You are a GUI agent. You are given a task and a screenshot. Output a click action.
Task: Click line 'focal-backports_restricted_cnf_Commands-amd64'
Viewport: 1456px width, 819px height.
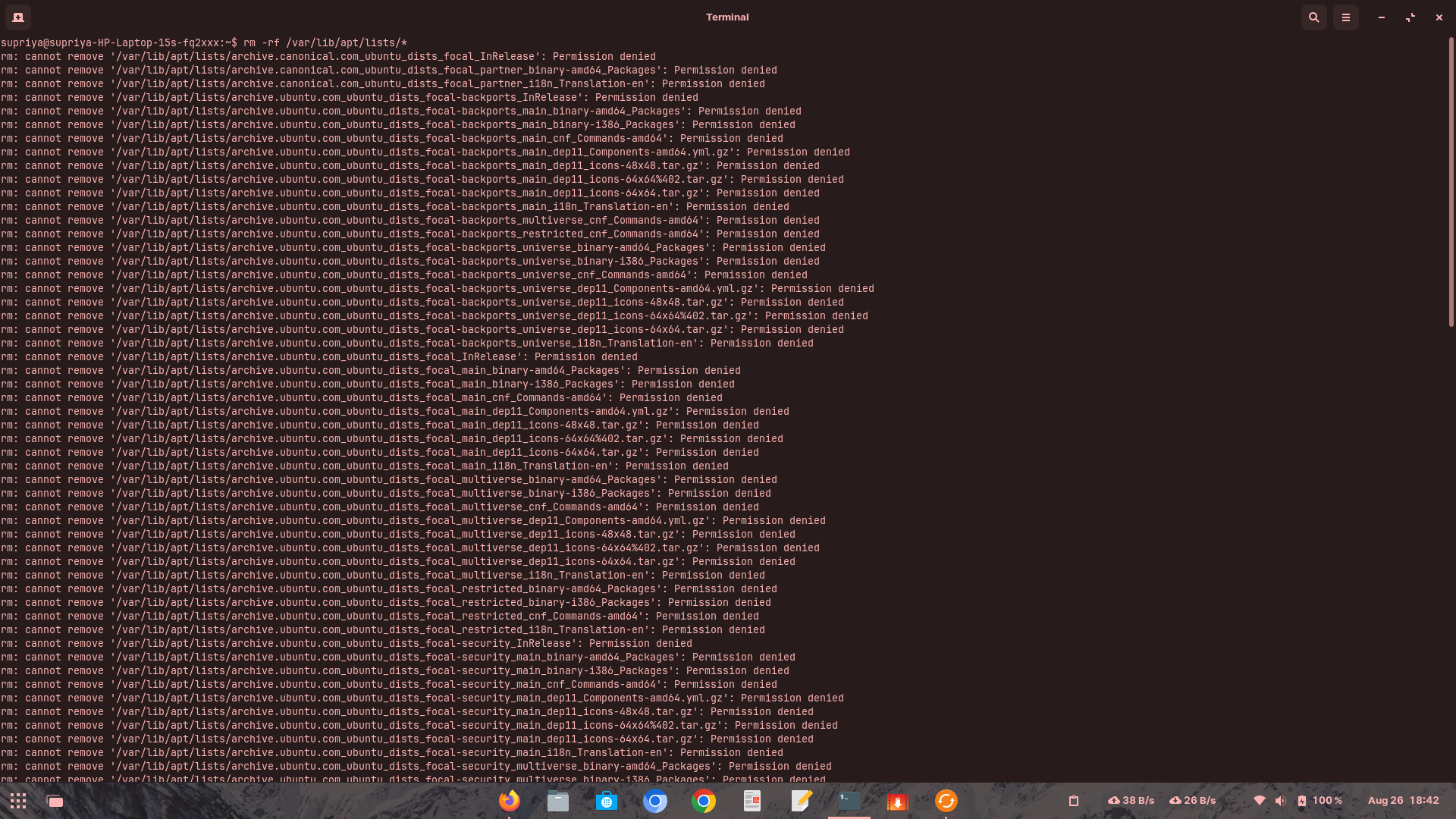pyautogui.click(x=410, y=234)
